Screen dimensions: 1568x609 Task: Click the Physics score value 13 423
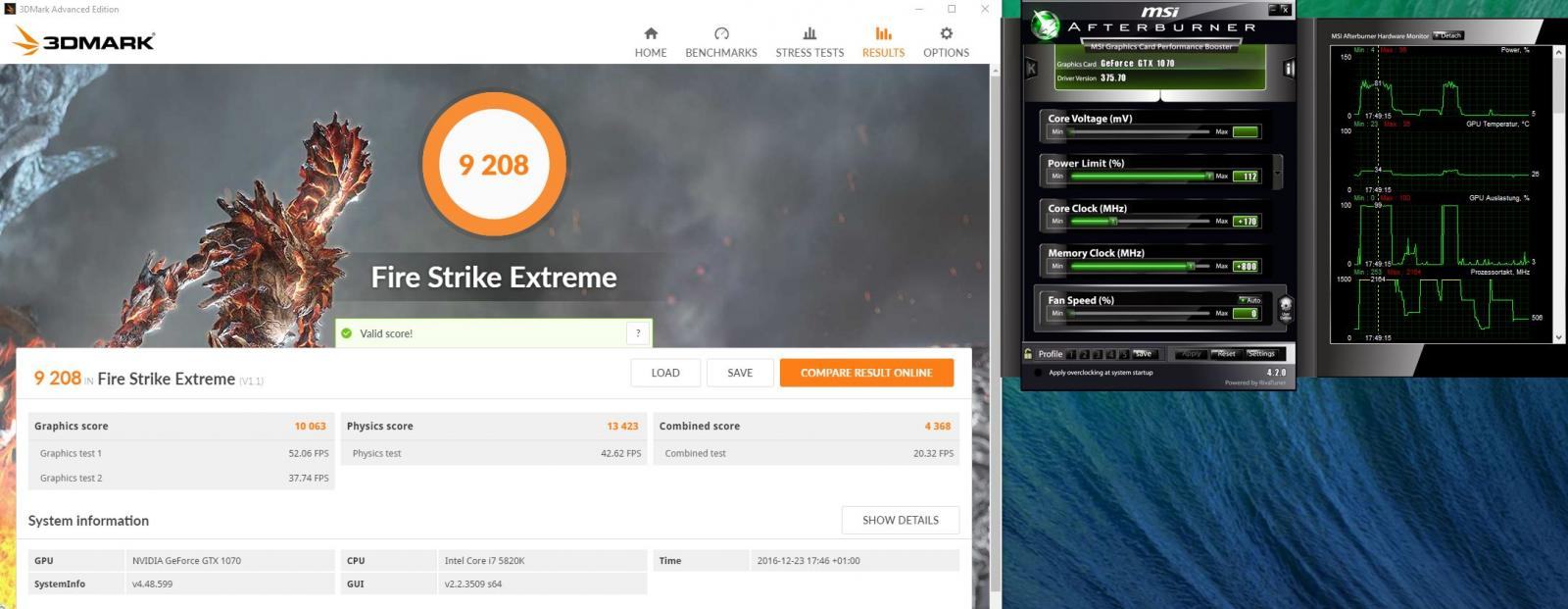point(622,427)
